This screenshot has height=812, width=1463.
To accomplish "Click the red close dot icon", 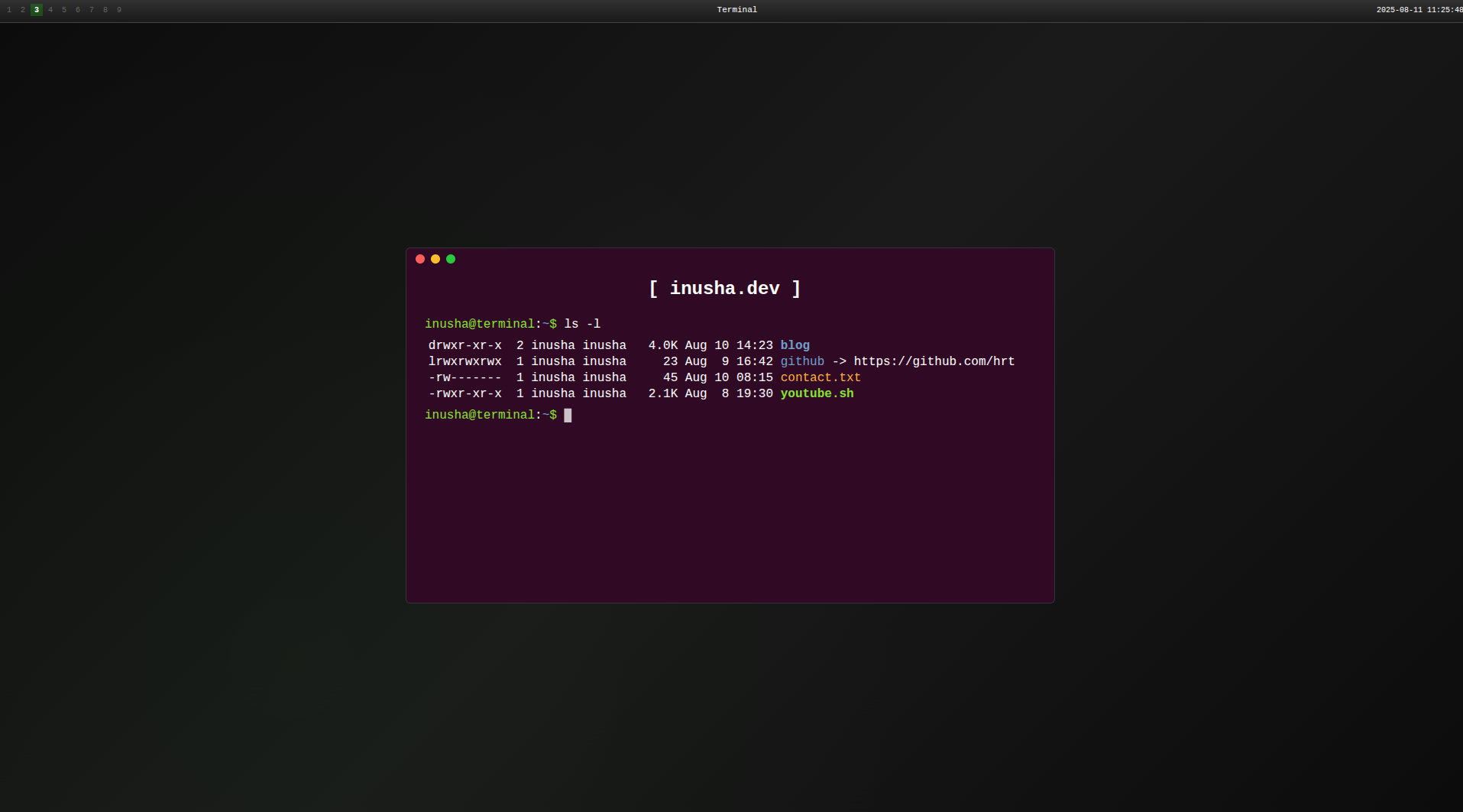I will 420,259.
